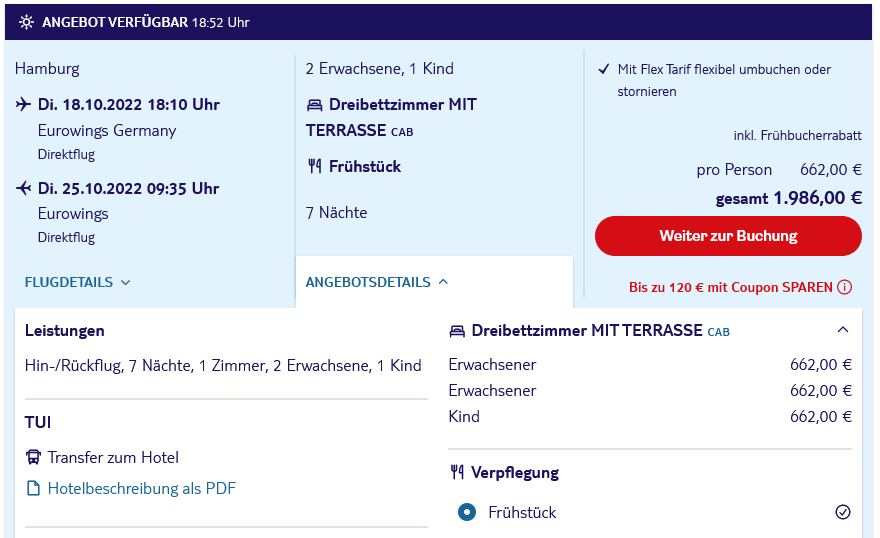Click the PDF document icon
This screenshot has height=538, width=880.
(33, 489)
